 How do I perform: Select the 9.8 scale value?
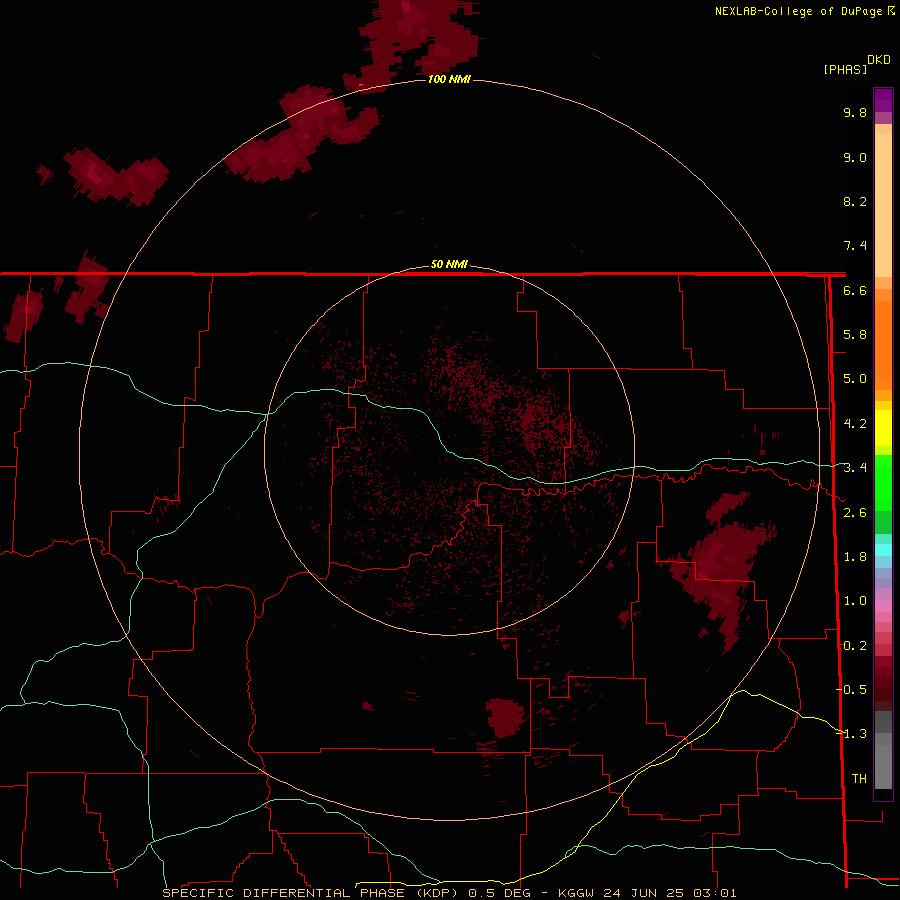tap(855, 112)
